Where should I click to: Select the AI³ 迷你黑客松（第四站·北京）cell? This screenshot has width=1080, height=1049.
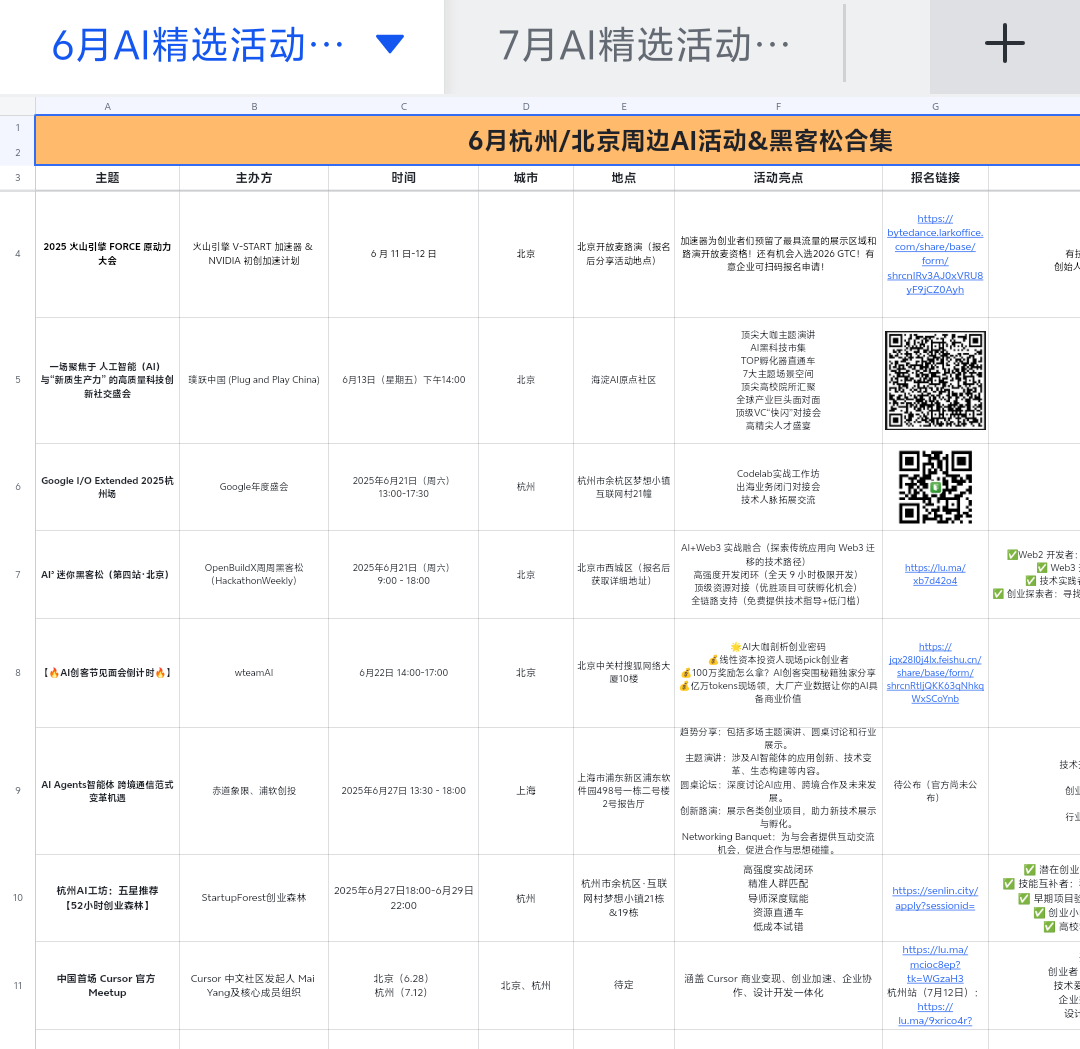tap(107, 574)
